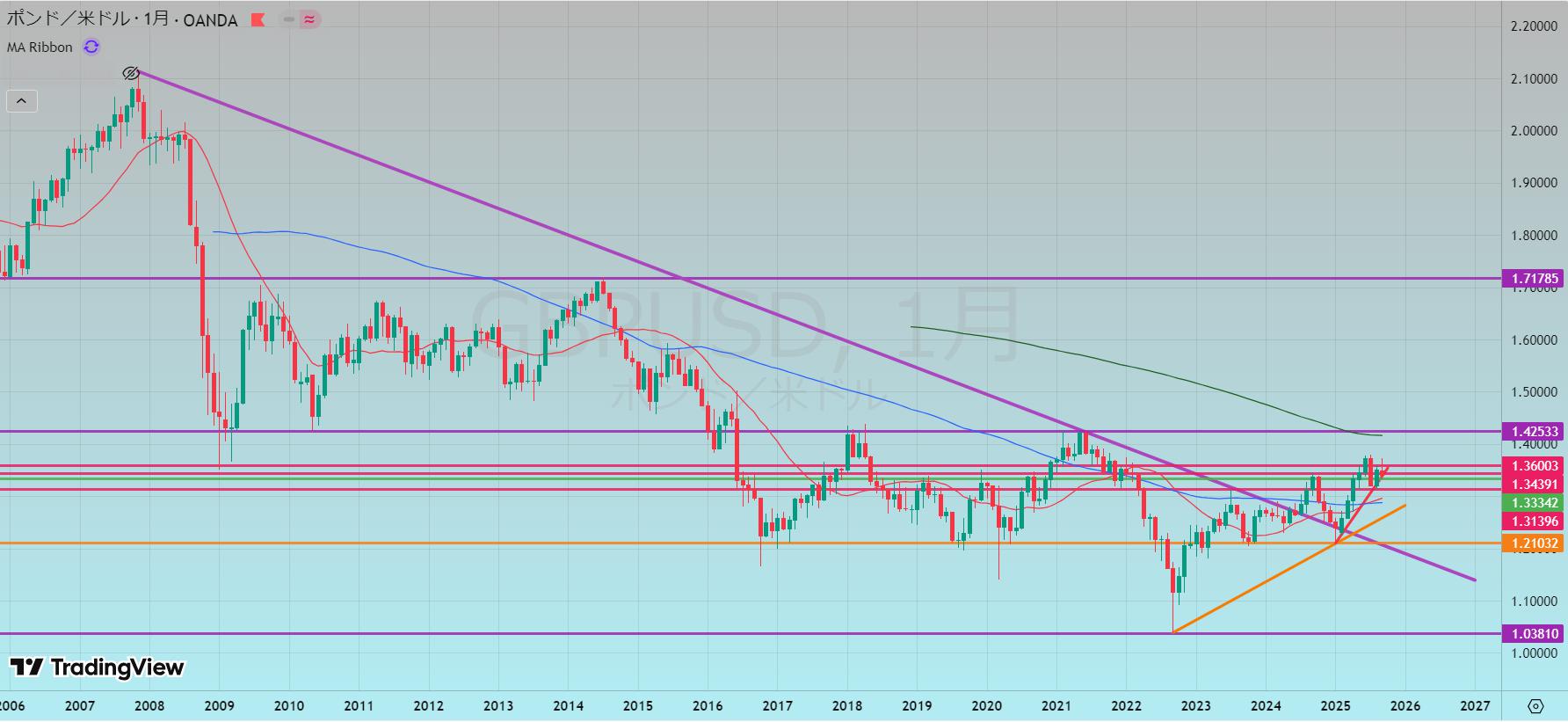Click the 2.20000 level on price scale

pos(1534,26)
